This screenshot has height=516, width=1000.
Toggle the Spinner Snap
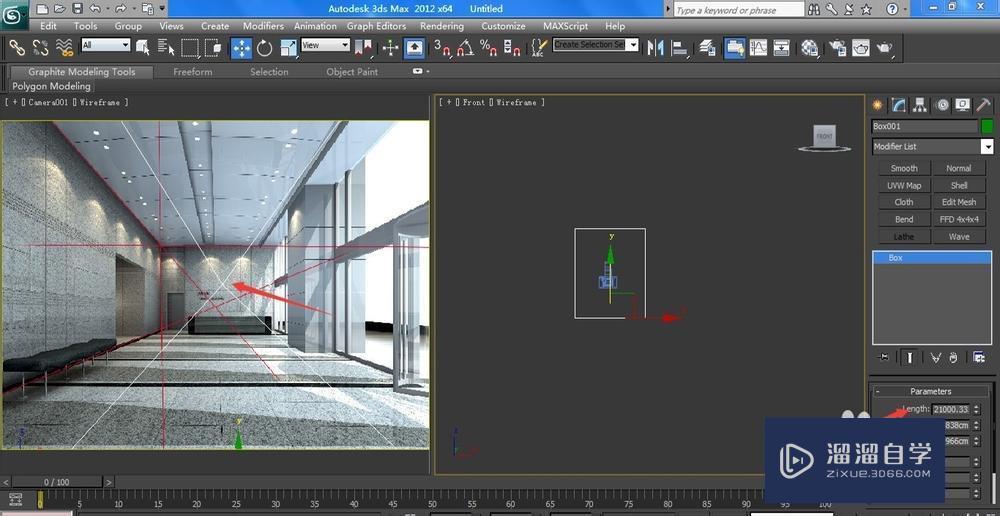coord(511,48)
